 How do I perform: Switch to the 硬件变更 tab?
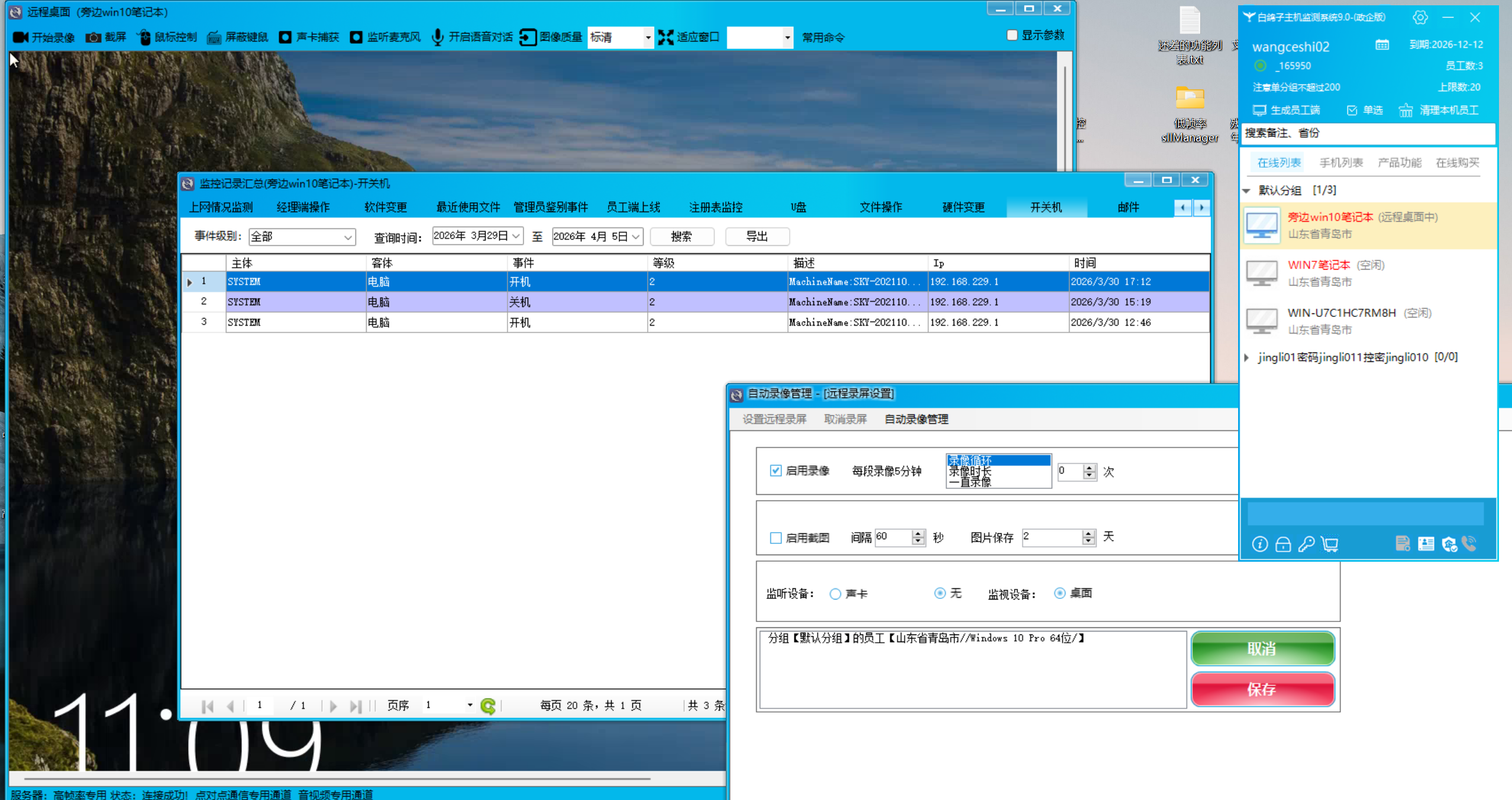pyautogui.click(x=963, y=208)
